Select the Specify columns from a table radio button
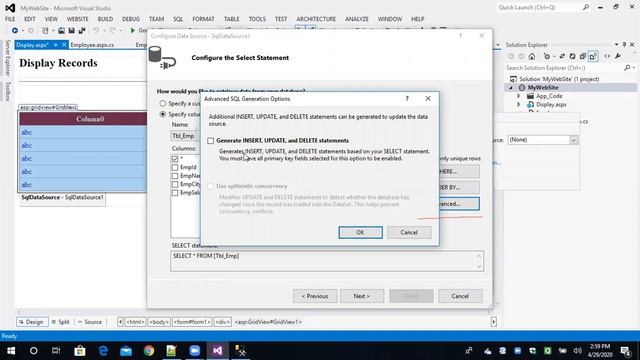Viewport: 640px width, 360px height. [163, 114]
